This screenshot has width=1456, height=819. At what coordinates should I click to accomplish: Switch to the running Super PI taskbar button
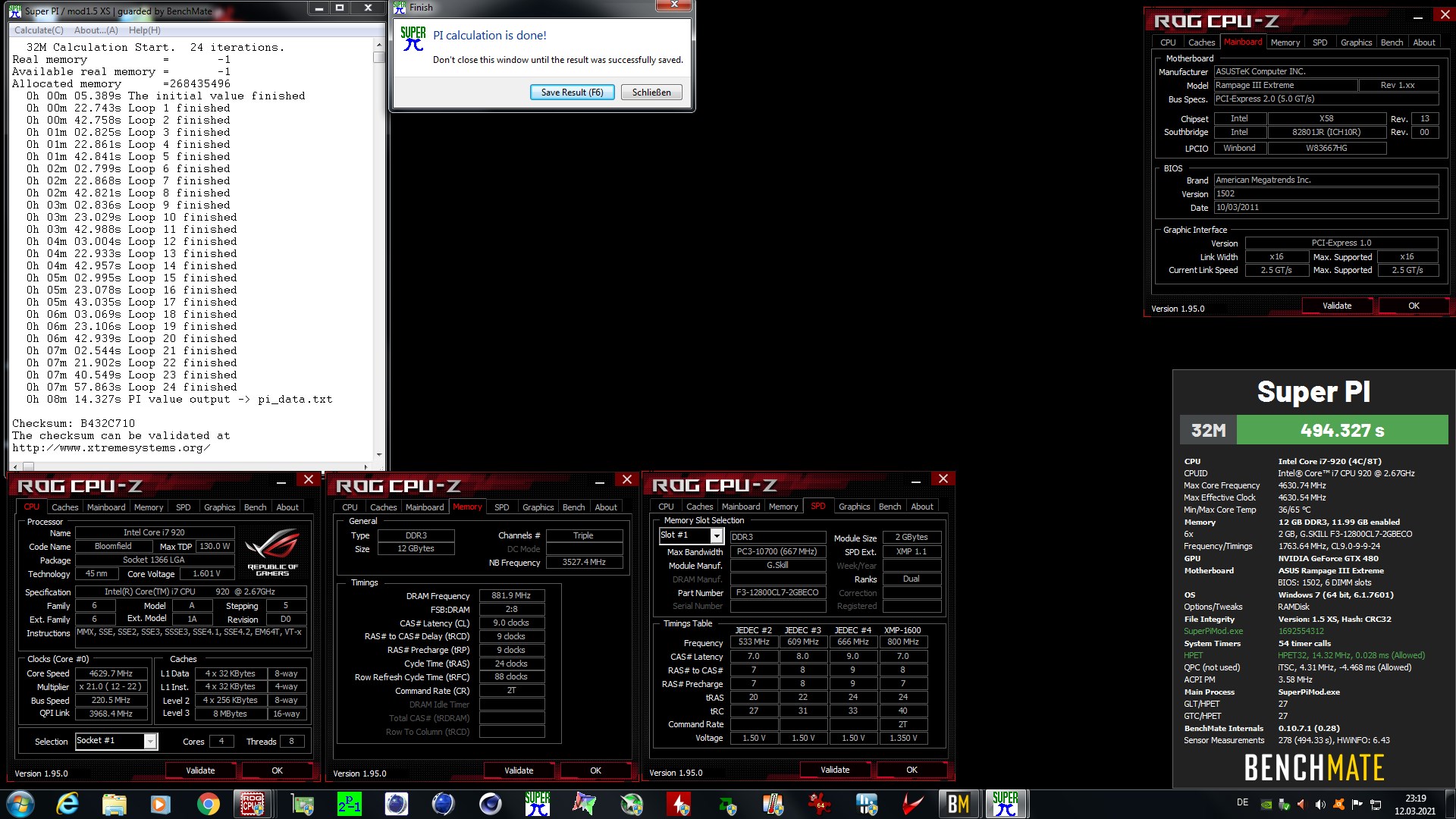pos(1006,804)
